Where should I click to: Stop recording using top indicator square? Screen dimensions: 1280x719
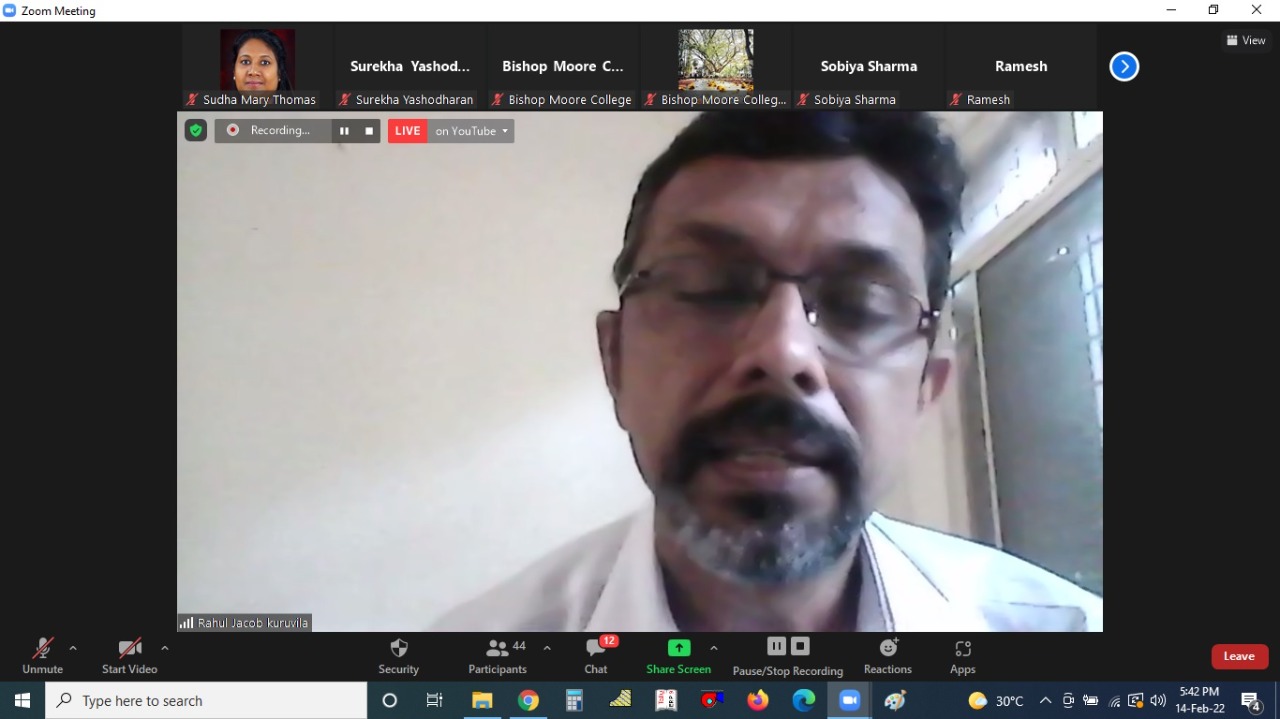369,131
